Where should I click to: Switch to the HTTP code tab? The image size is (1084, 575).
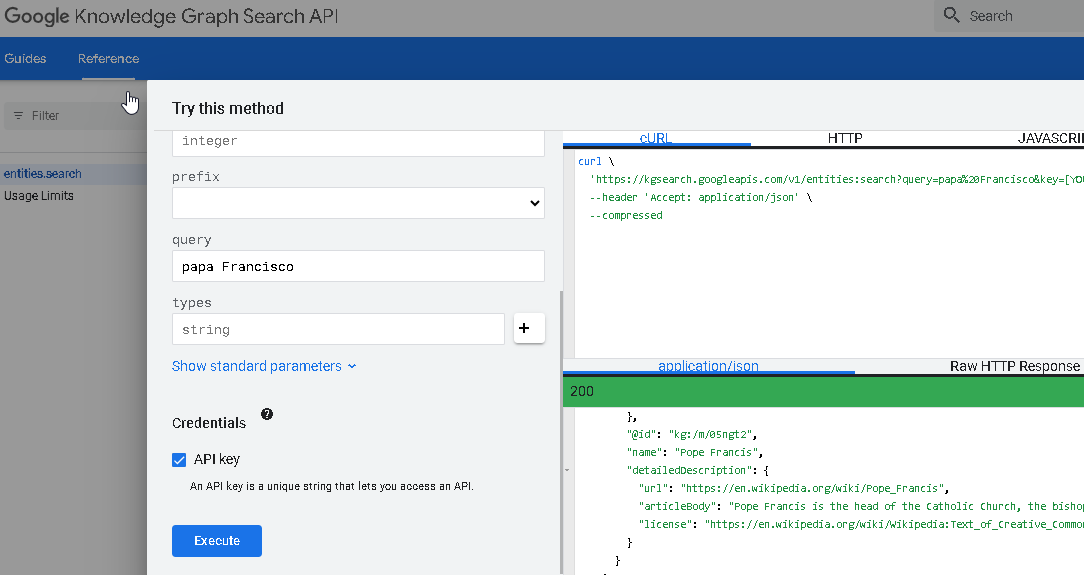845,138
